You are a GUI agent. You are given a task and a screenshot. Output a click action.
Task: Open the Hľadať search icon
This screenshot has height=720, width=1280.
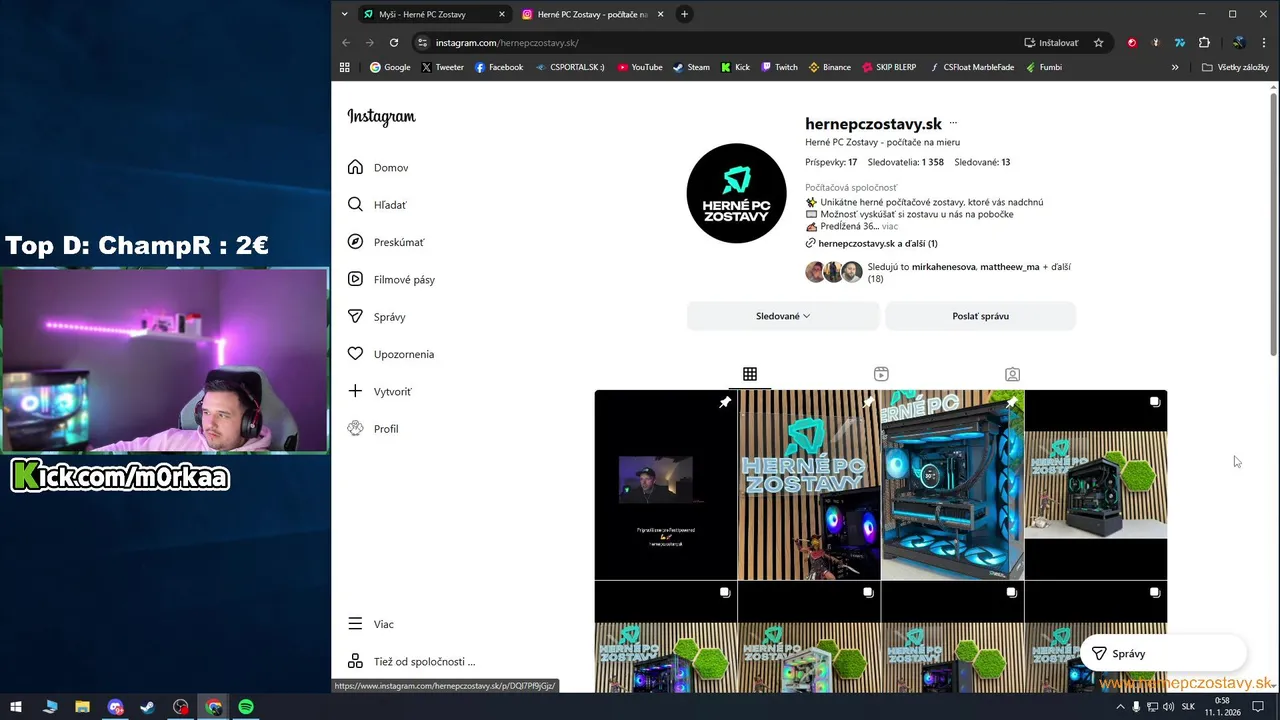point(355,204)
